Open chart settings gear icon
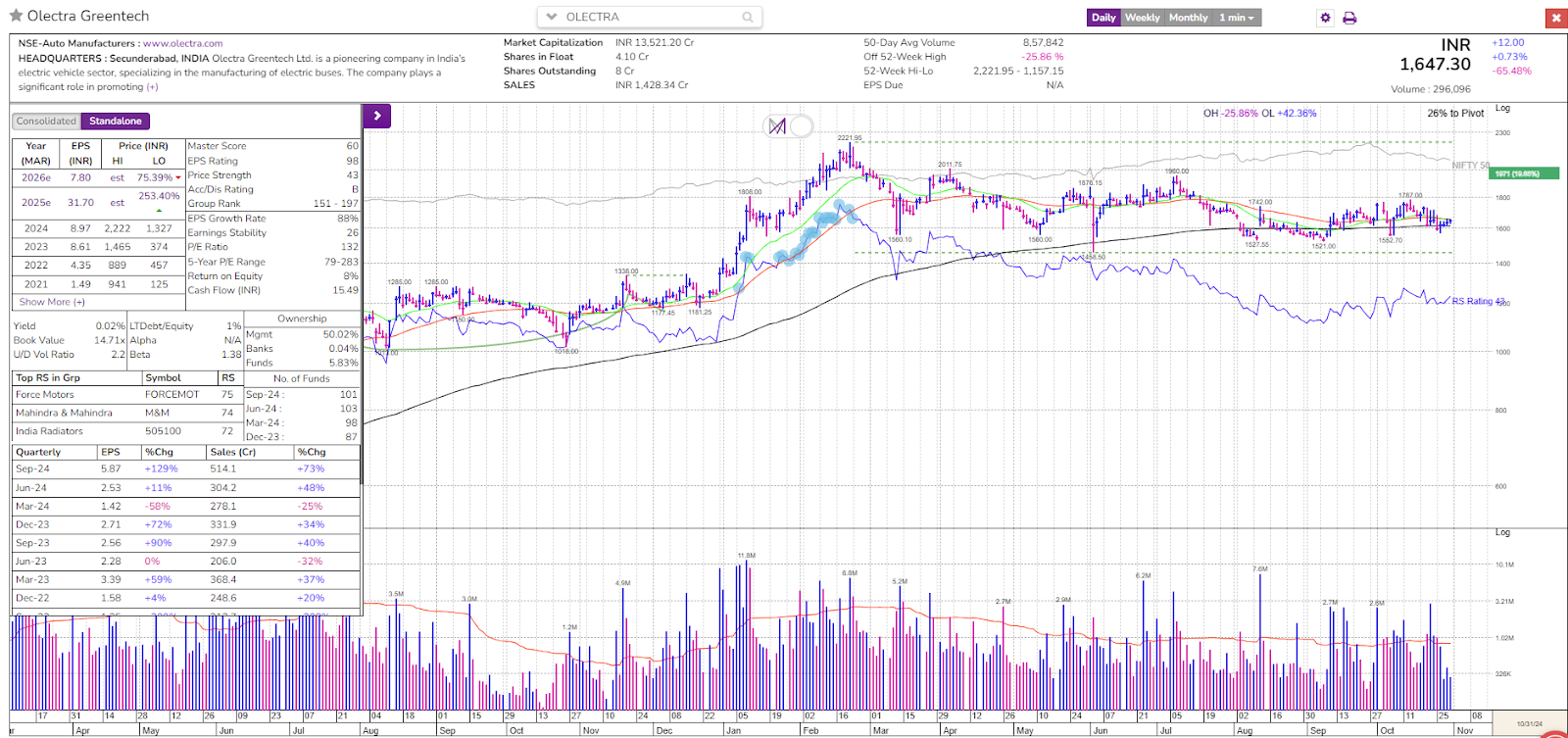 (x=1325, y=18)
